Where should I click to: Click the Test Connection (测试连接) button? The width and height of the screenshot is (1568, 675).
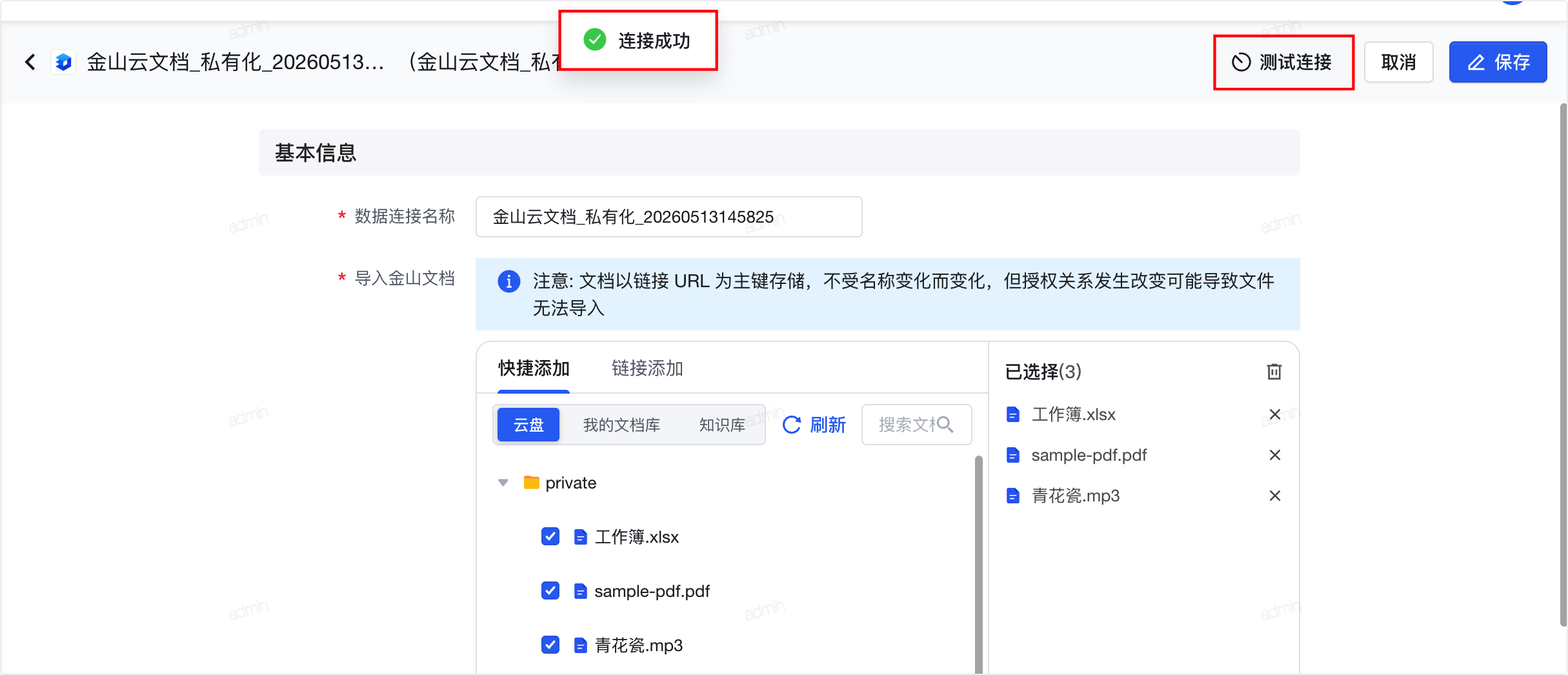point(1283,62)
